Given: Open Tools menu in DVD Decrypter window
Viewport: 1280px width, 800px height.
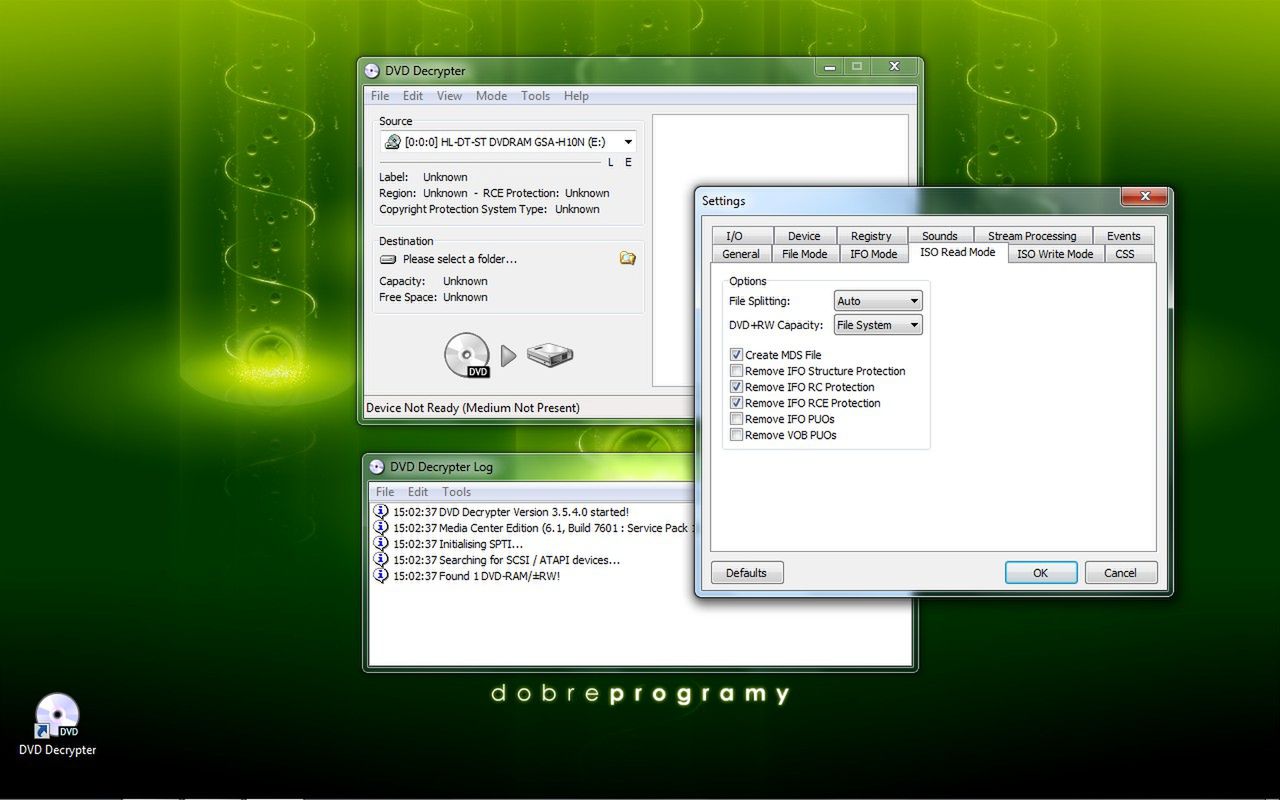Looking at the screenshot, I should (535, 96).
